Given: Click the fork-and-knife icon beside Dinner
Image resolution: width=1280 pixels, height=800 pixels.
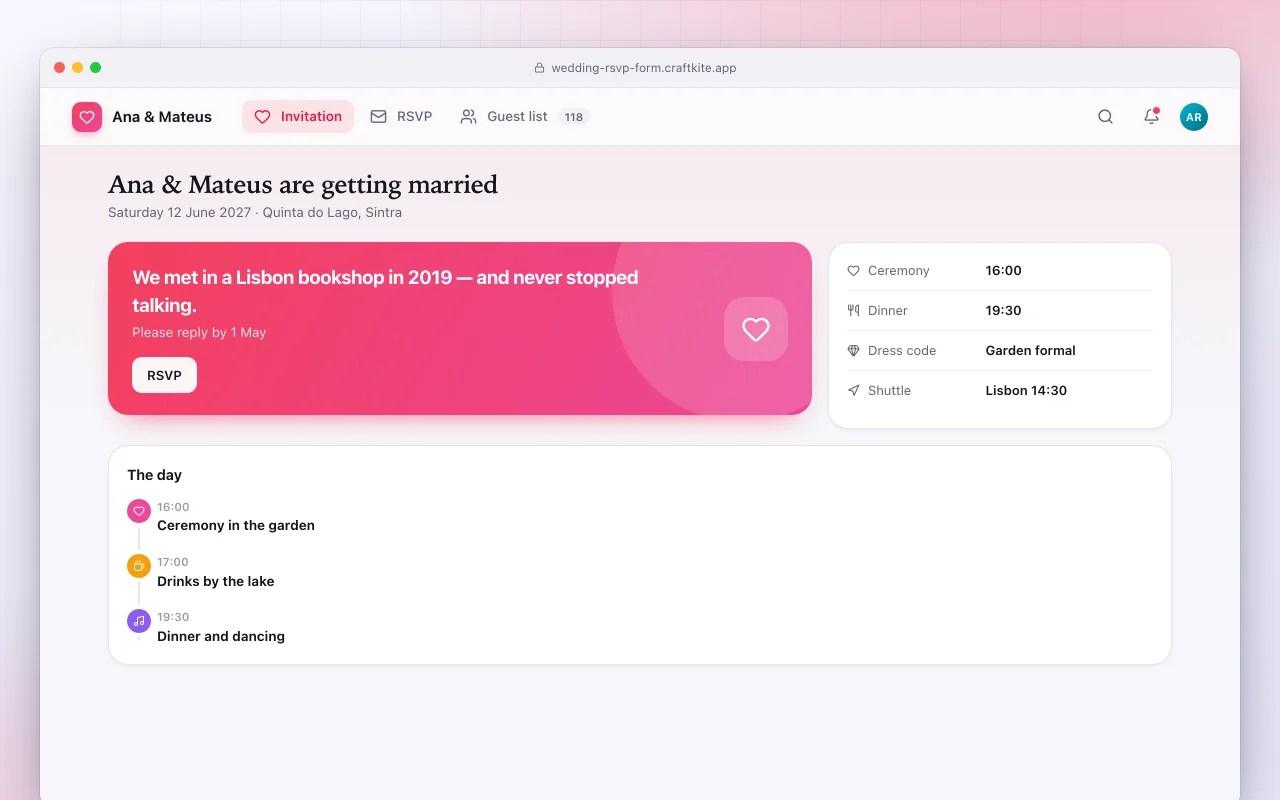Looking at the screenshot, I should pyautogui.click(x=853, y=311).
